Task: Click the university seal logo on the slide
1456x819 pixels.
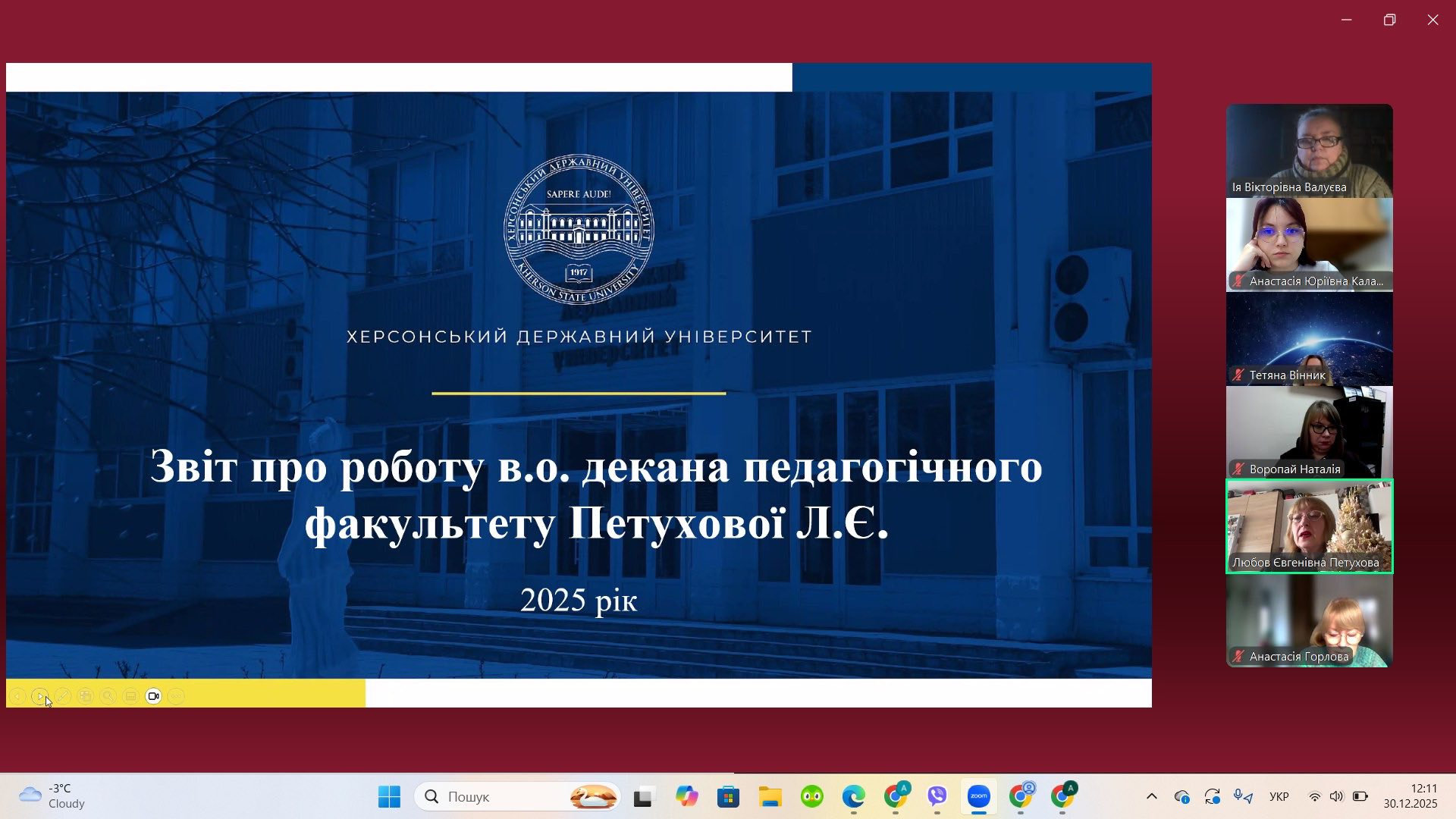Action: (579, 230)
